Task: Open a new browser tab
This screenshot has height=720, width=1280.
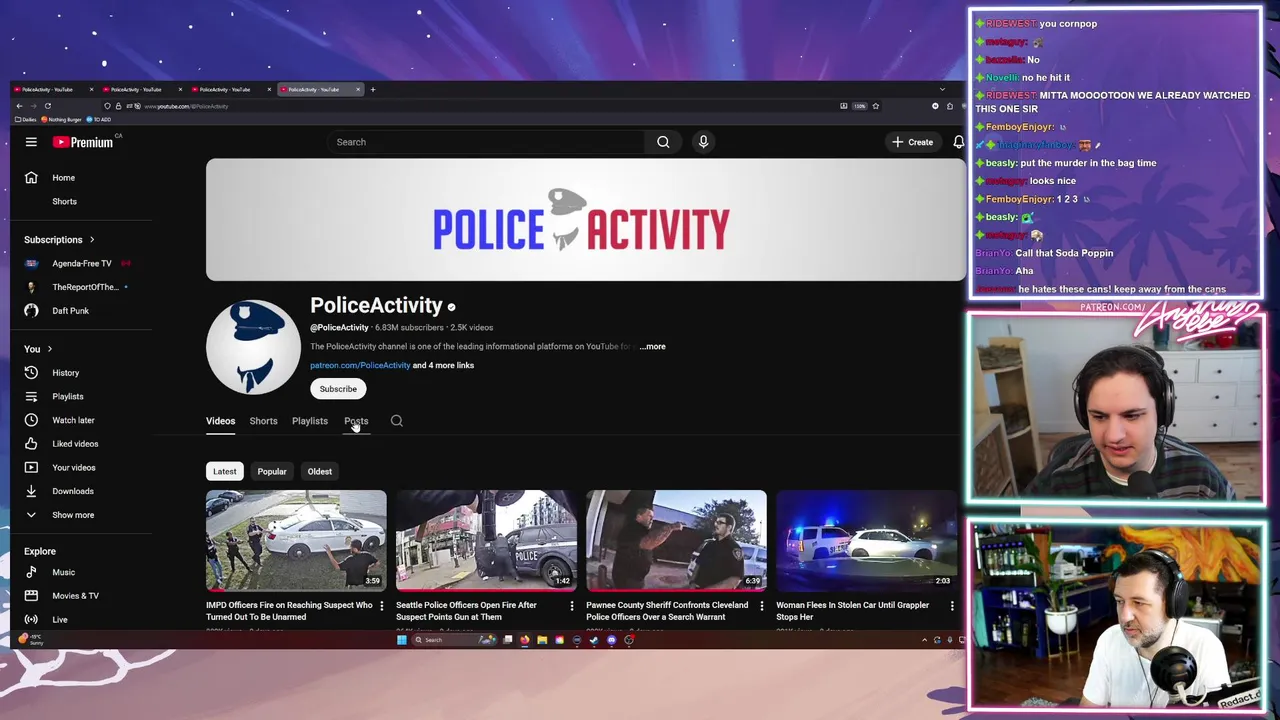Action: click(x=373, y=90)
